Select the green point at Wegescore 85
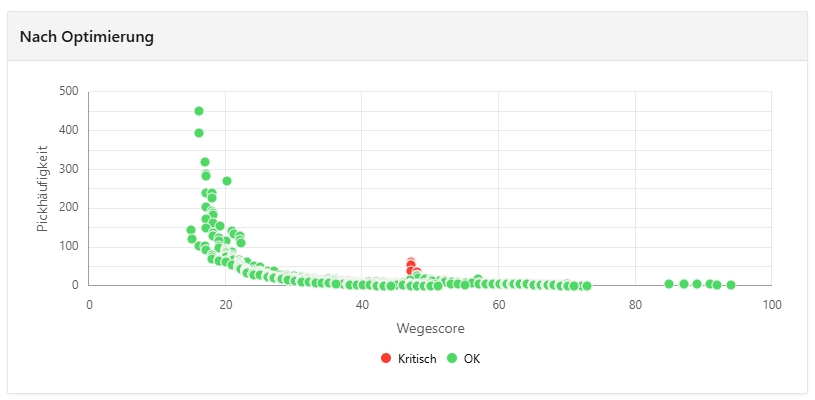 tap(669, 284)
